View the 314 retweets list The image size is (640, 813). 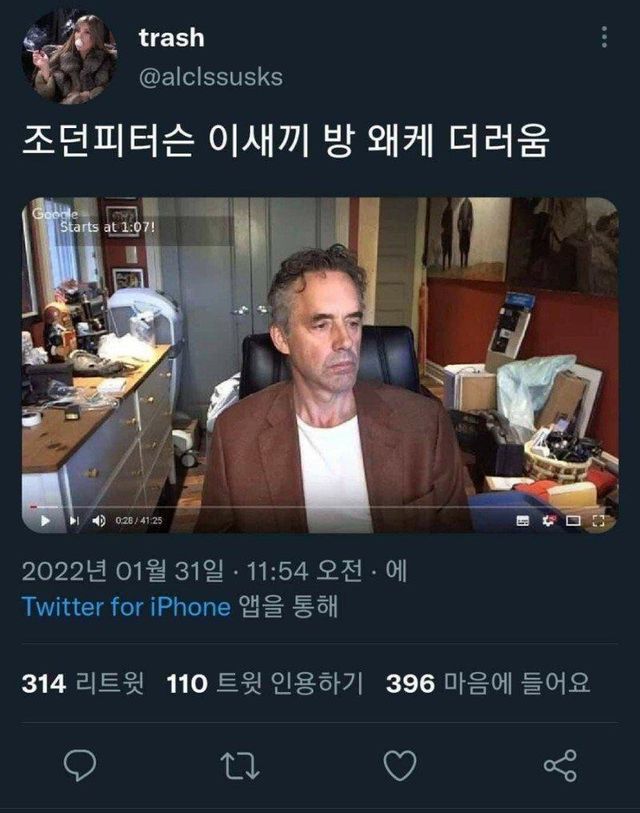click(83, 683)
